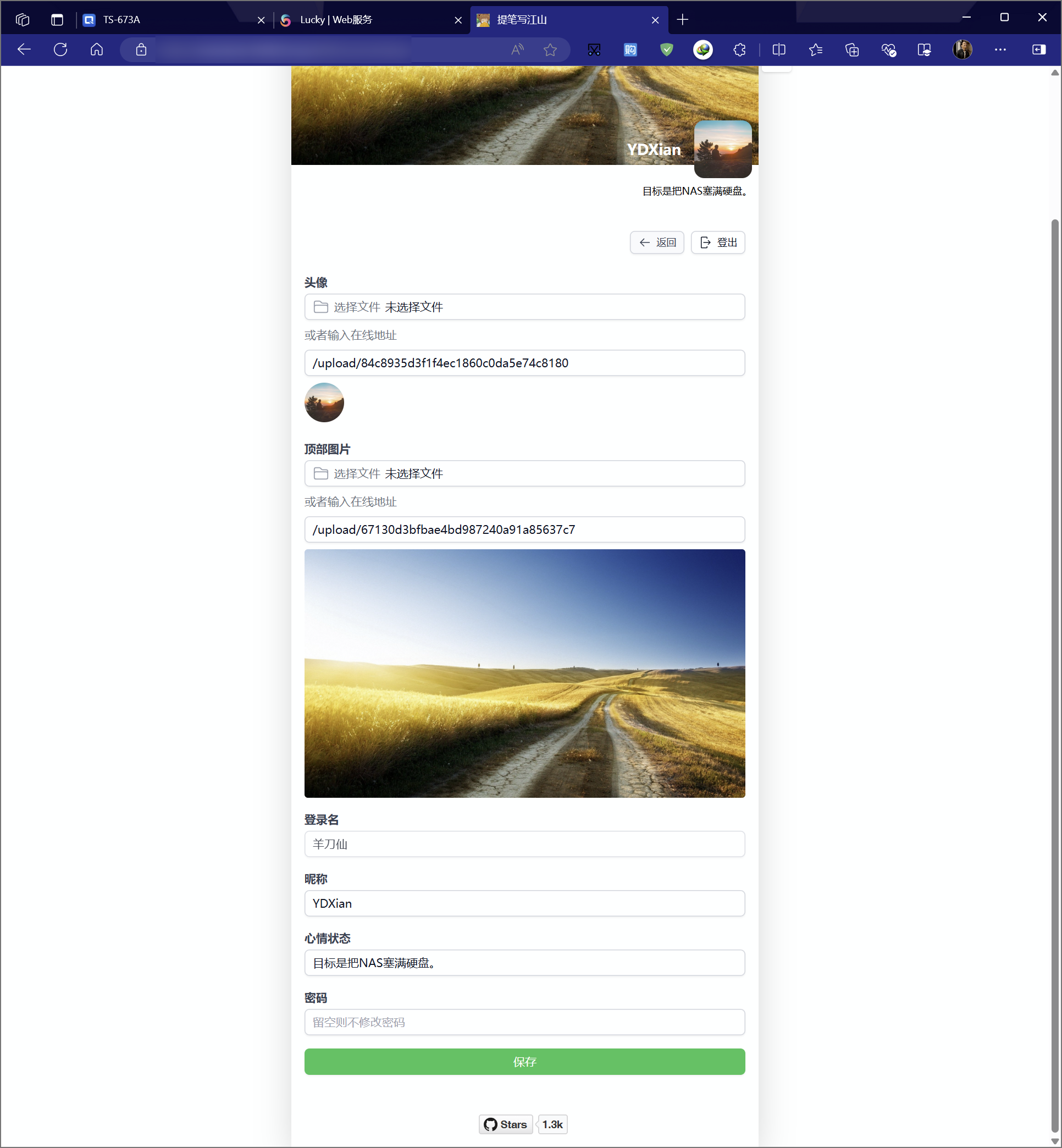Click the read aloud icon
This screenshot has height=1148, width=1062.
(x=517, y=50)
